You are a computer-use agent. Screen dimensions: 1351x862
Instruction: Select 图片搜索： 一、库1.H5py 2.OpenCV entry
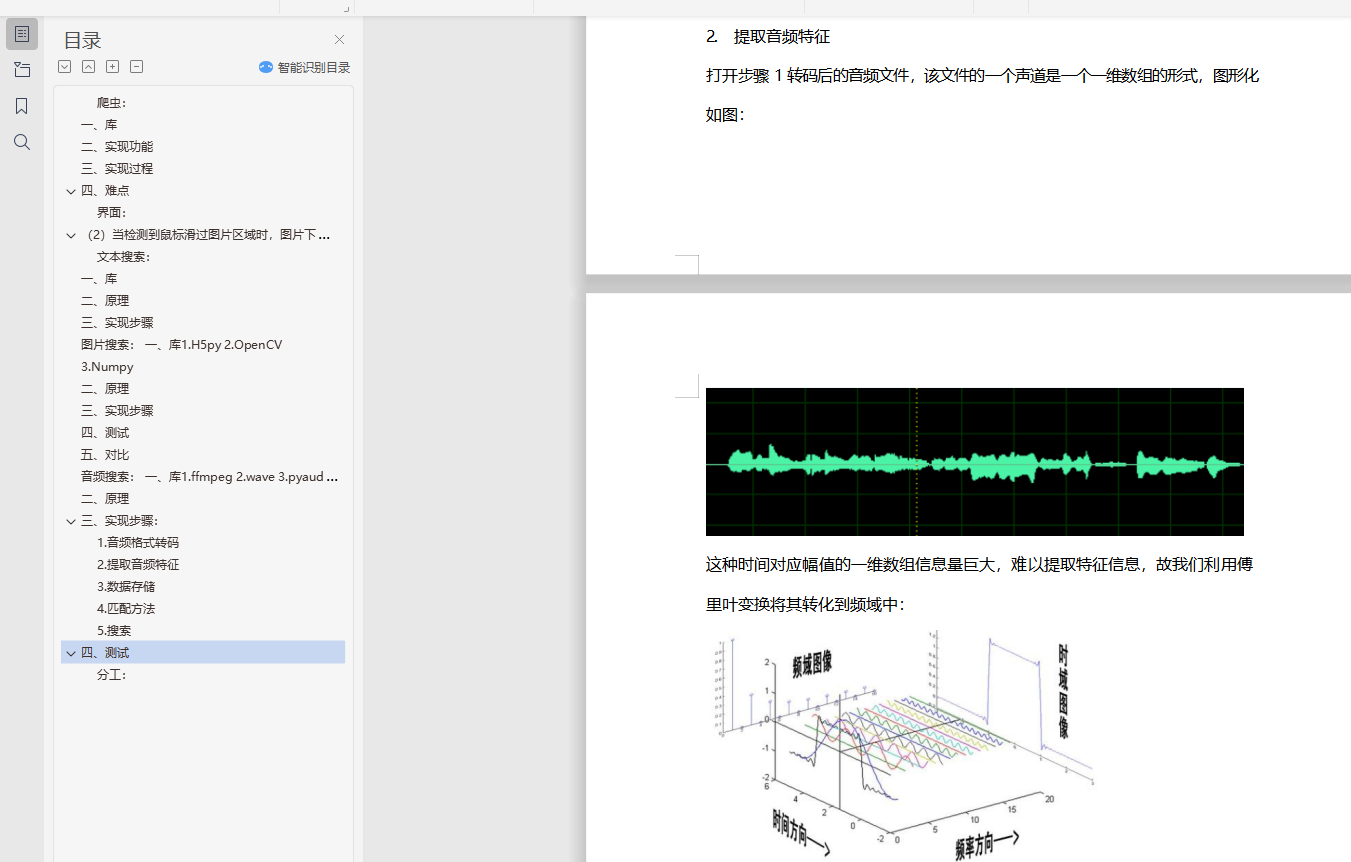[x=182, y=345]
